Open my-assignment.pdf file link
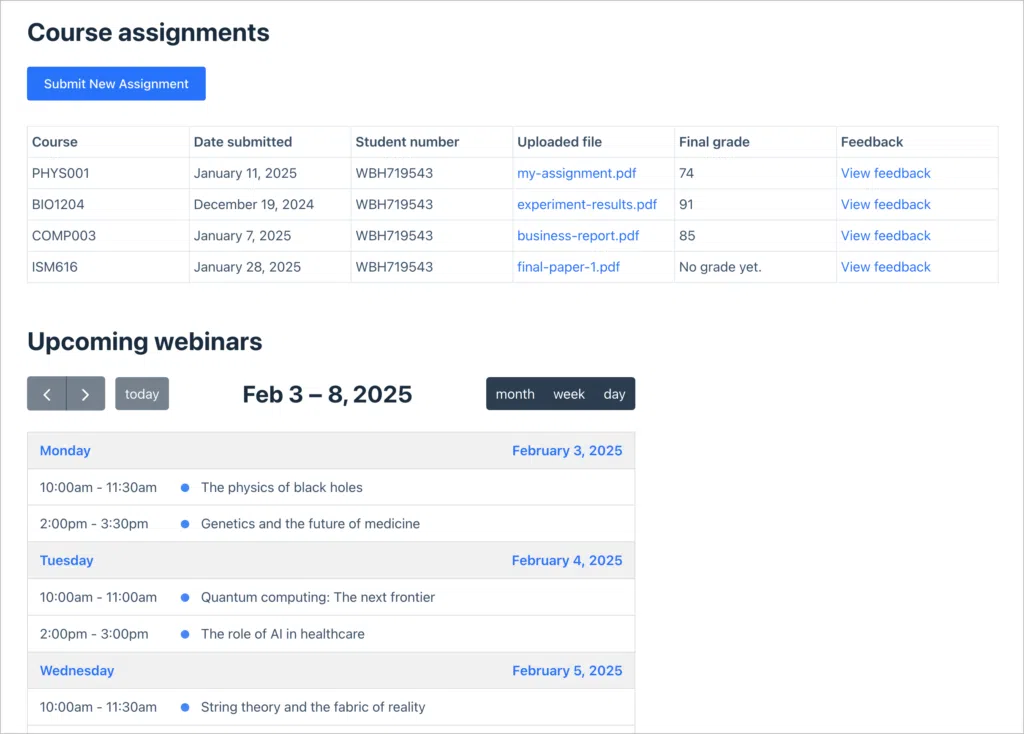Screen dimensions: 1024x734 point(576,173)
